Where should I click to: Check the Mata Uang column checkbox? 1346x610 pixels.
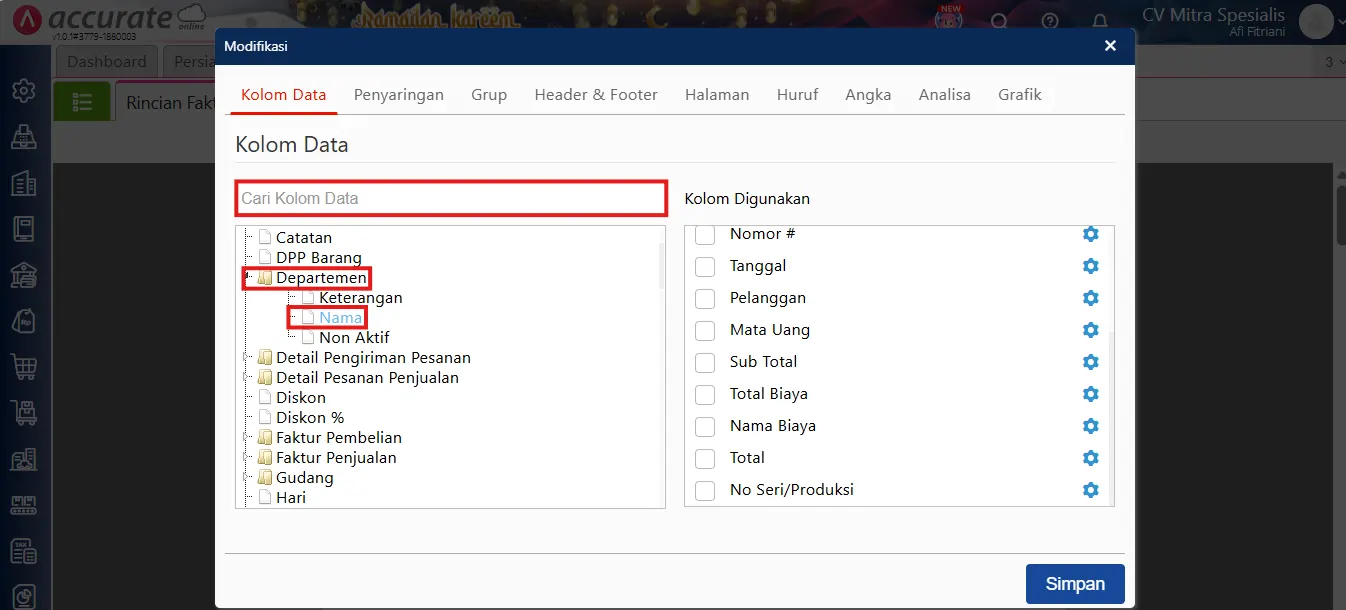(705, 330)
